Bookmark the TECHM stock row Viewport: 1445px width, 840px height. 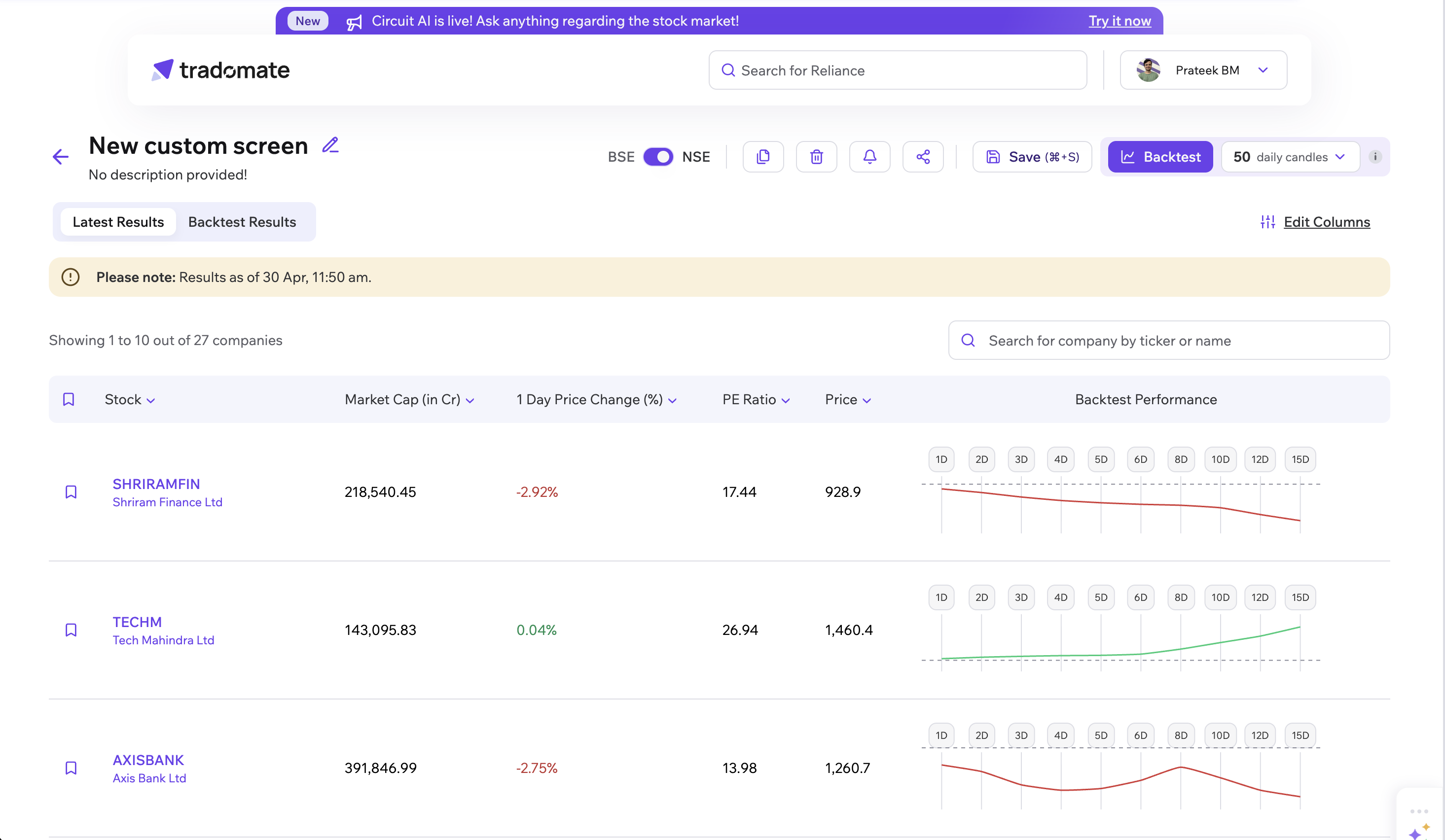point(71,630)
